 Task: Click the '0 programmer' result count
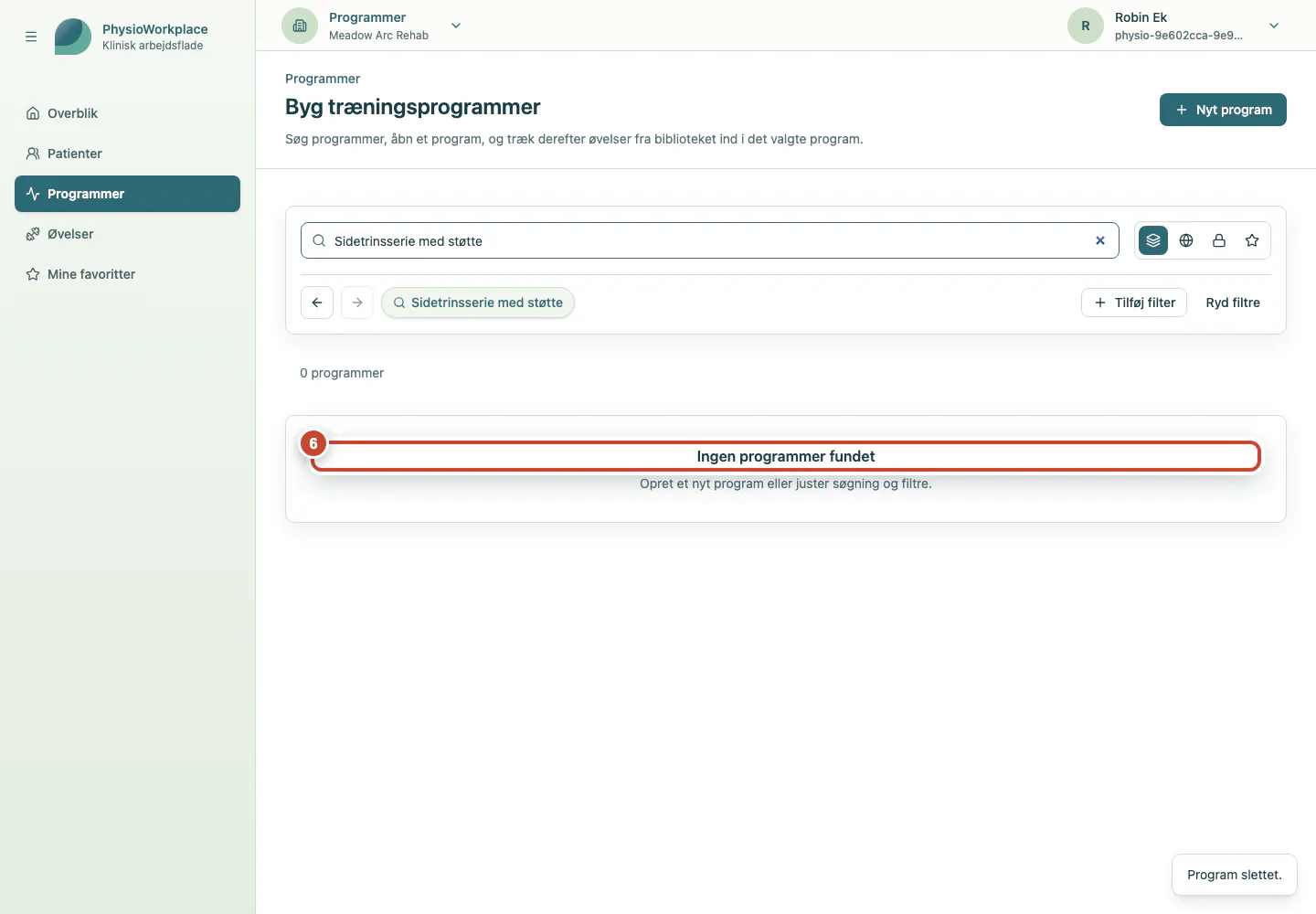point(342,373)
